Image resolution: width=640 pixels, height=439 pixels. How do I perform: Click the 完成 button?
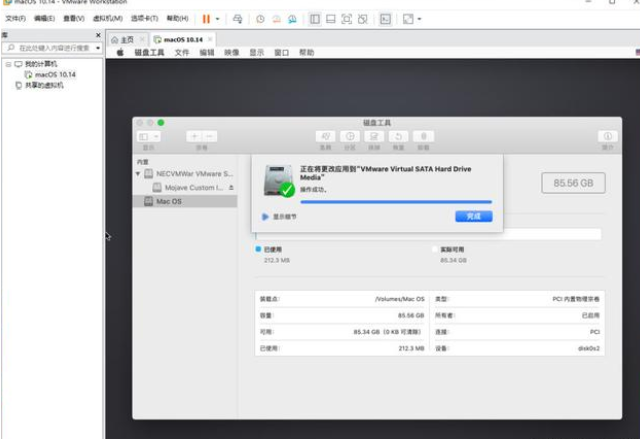click(x=473, y=216)
